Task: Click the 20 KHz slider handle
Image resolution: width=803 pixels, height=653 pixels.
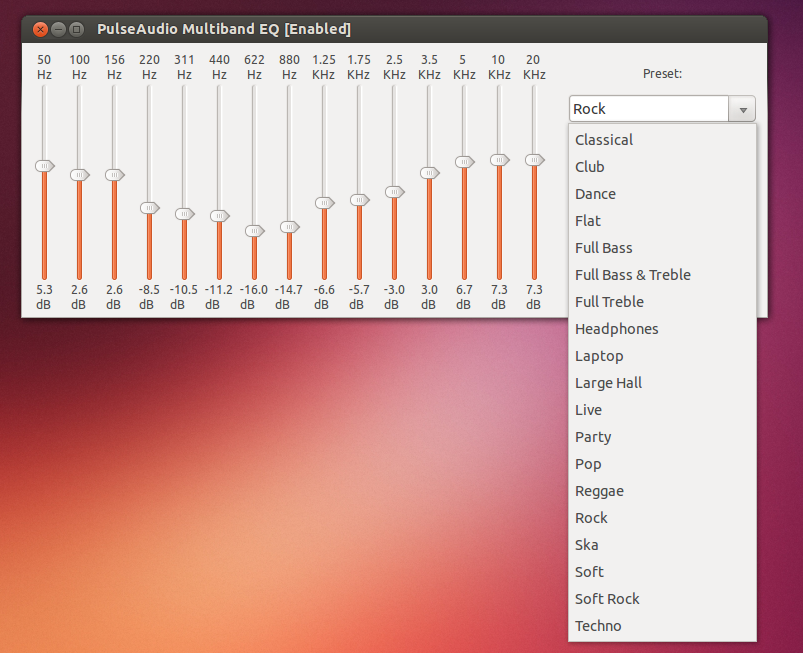Action: click(534, 159)
